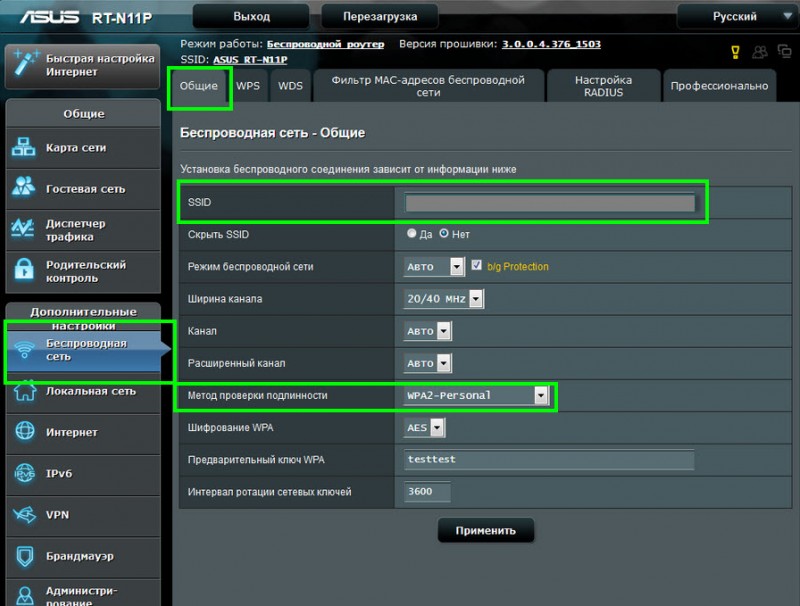Open the local network house icon

click(24, 391)
